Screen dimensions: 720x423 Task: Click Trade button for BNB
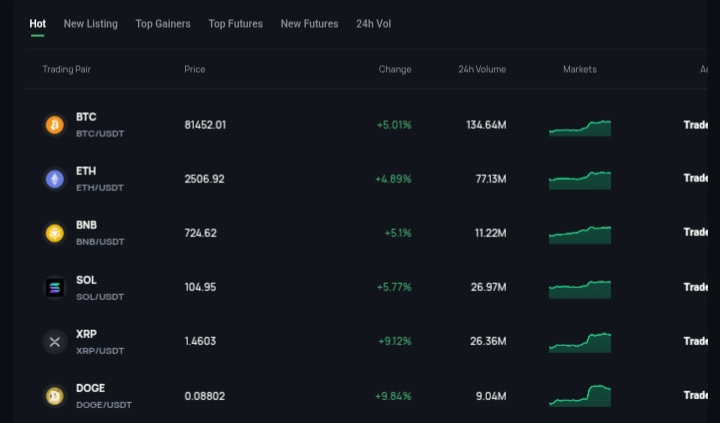pyautogui.click(x=695, y=232)
